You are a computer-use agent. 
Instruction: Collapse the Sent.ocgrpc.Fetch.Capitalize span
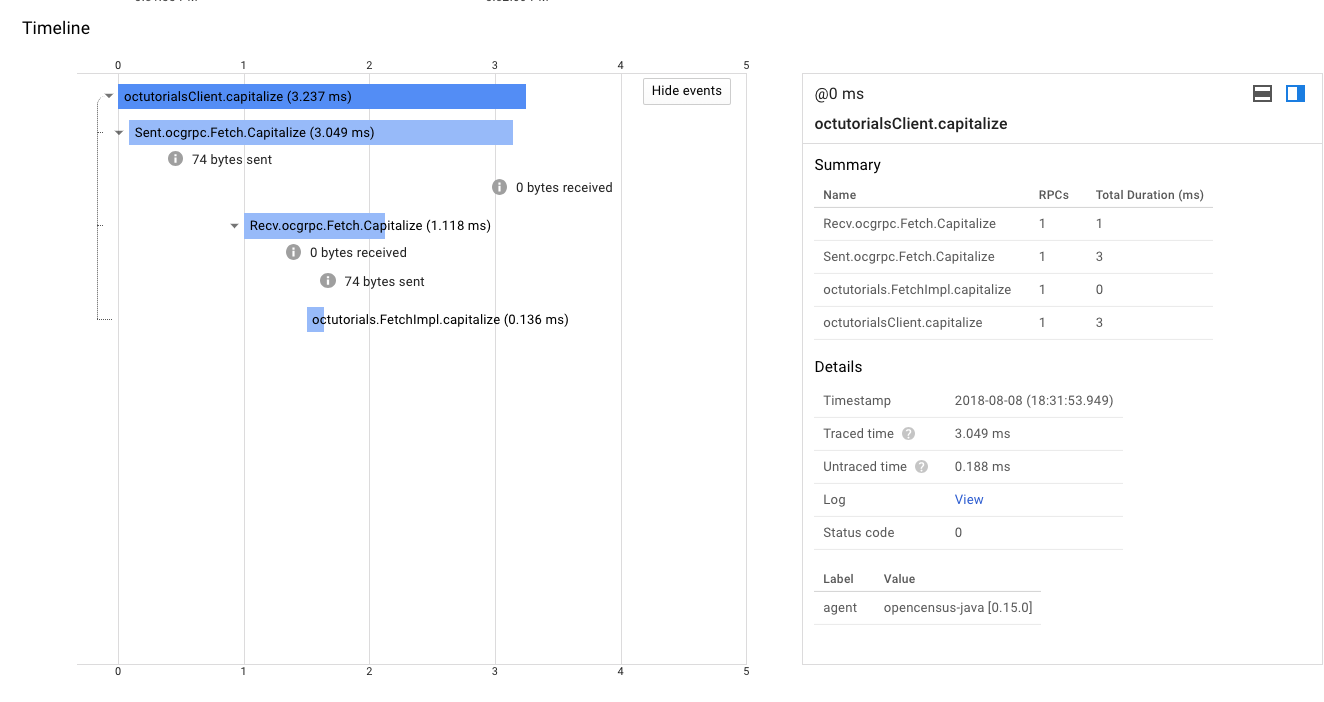(119, 133)
